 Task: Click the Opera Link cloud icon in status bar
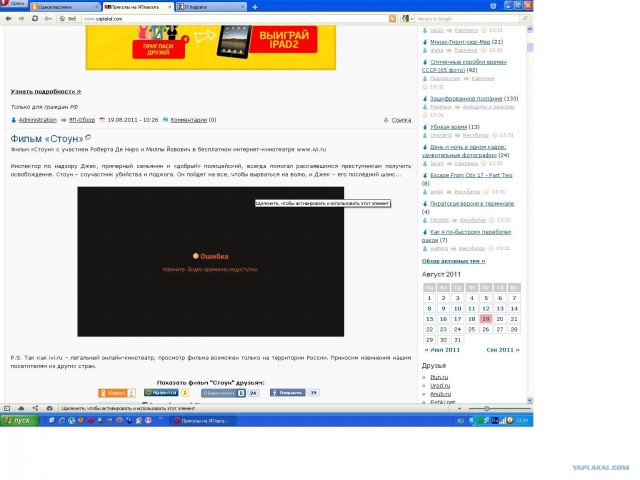(21, 408)
